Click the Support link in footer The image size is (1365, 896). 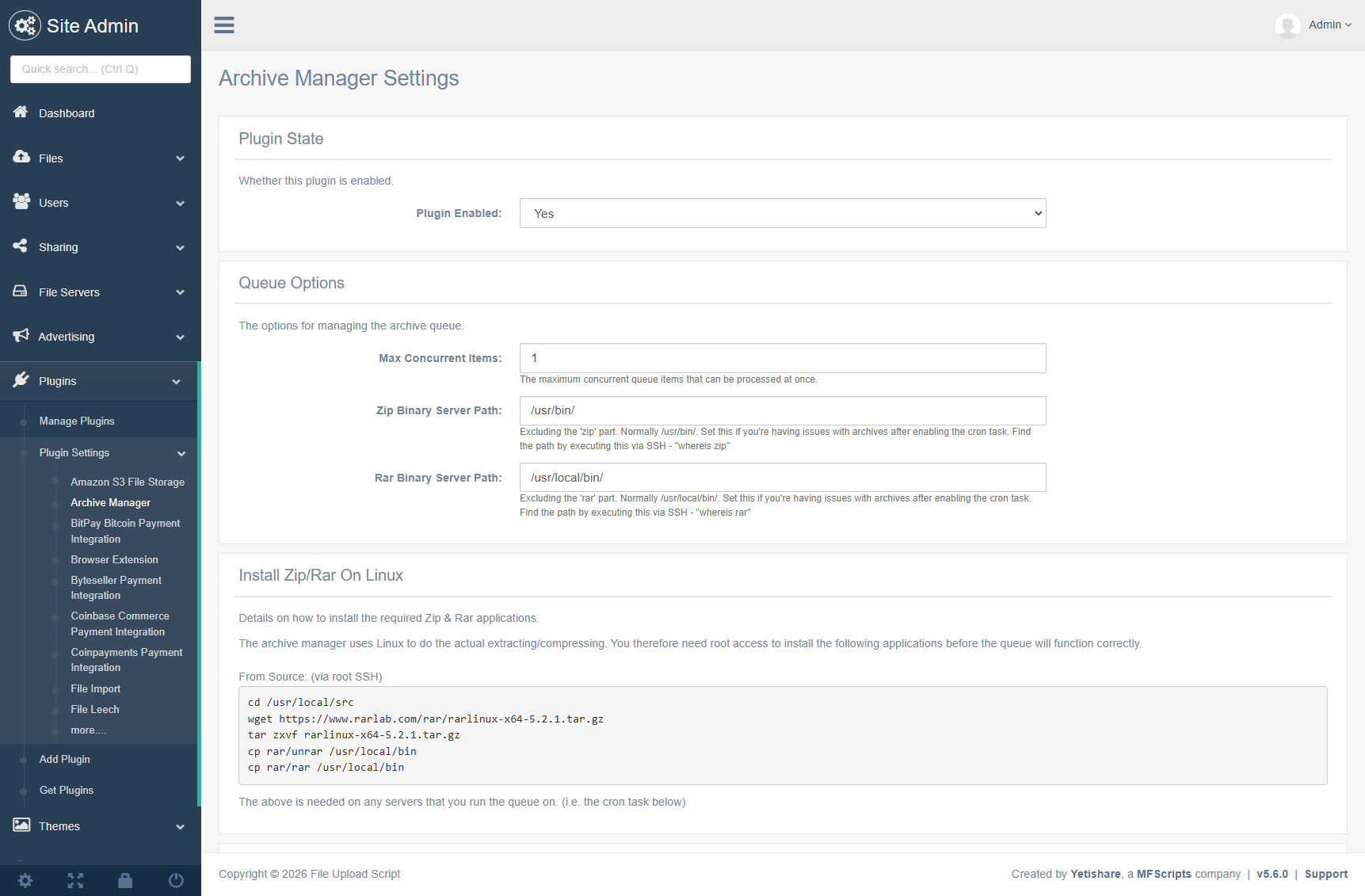point(1325,874)
